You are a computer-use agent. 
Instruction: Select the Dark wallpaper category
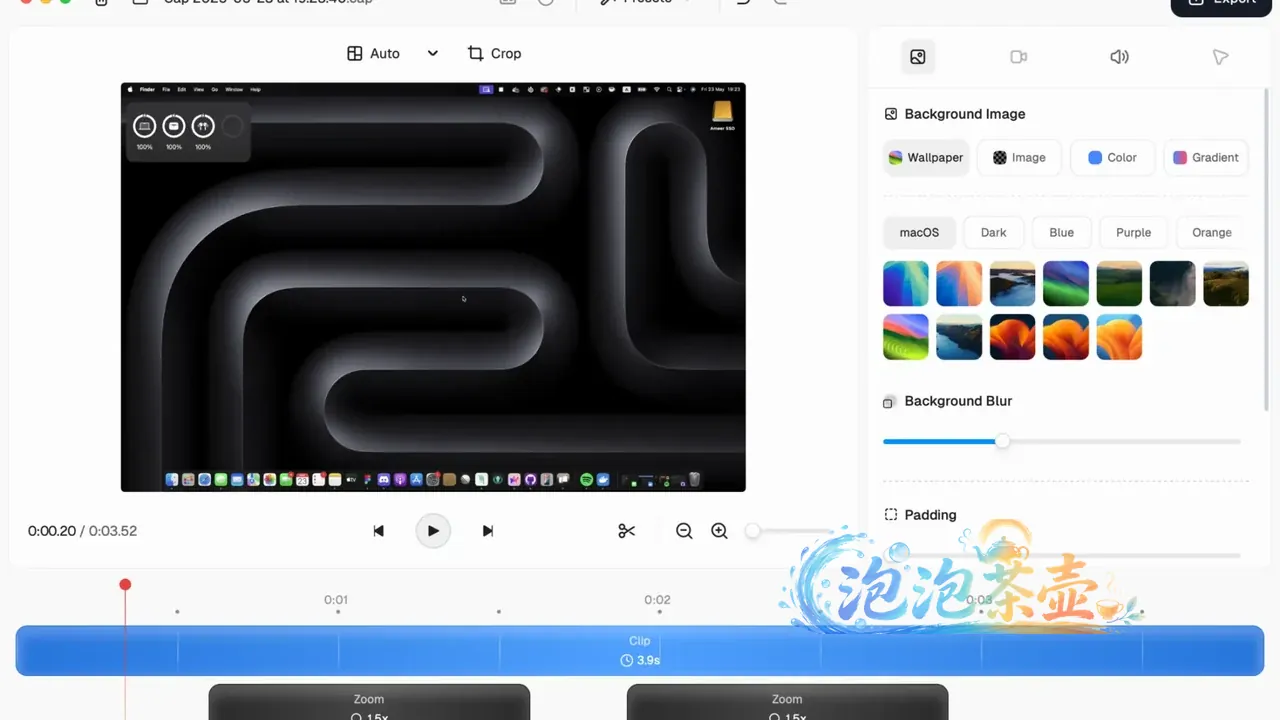pos(993,232)
